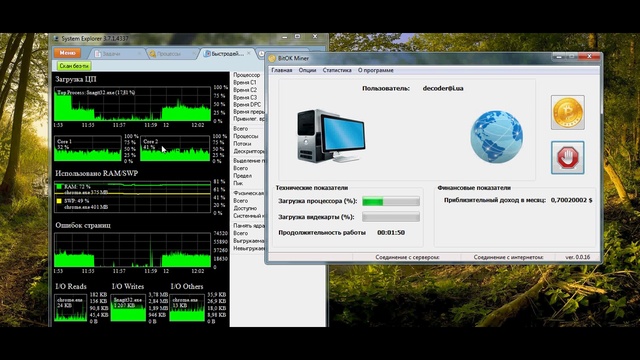Click the SWP: 49 % label
The height and width of the screenshot is (360, 640).
76,201
